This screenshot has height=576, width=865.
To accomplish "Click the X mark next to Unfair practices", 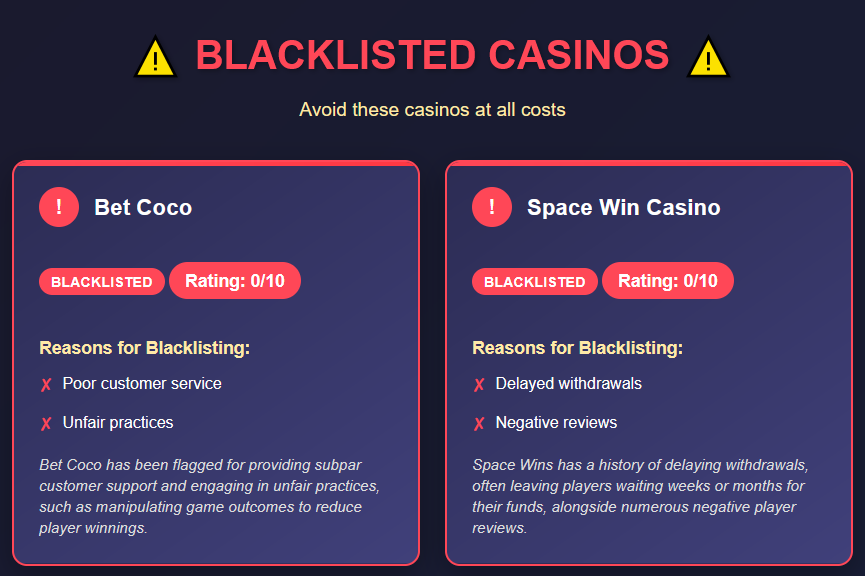I will point(46,424).
